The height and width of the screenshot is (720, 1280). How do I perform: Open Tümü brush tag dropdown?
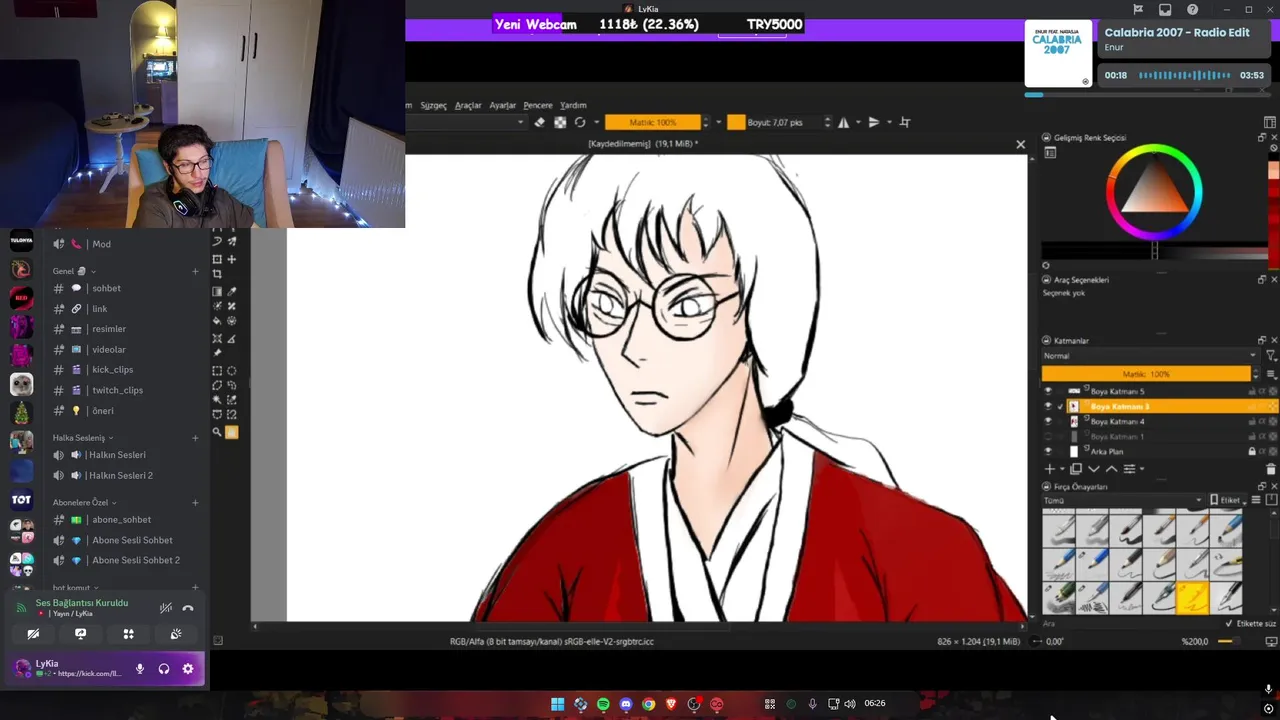(x=1122, y=500)
